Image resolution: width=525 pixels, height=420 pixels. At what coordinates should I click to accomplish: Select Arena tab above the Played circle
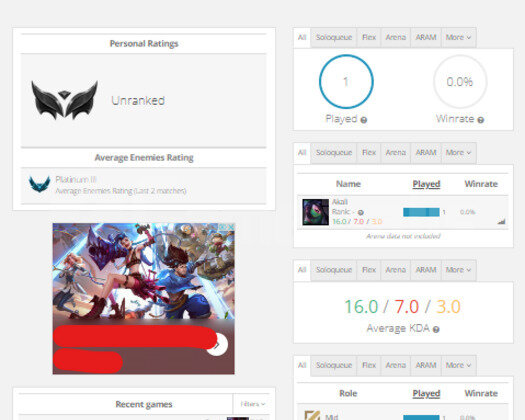[x=395, y=37]
